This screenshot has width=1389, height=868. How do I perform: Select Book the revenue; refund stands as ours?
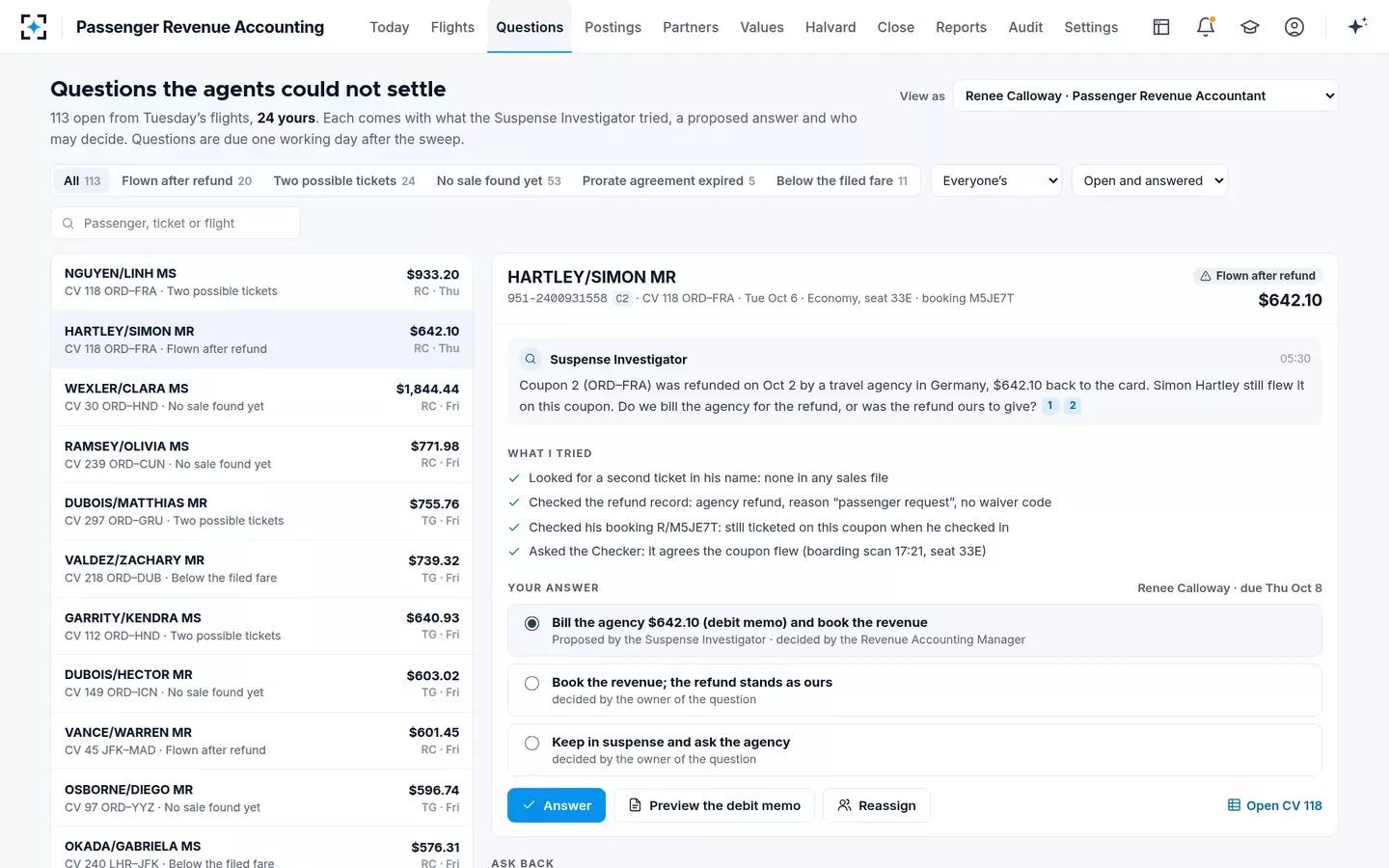point(914,691)
